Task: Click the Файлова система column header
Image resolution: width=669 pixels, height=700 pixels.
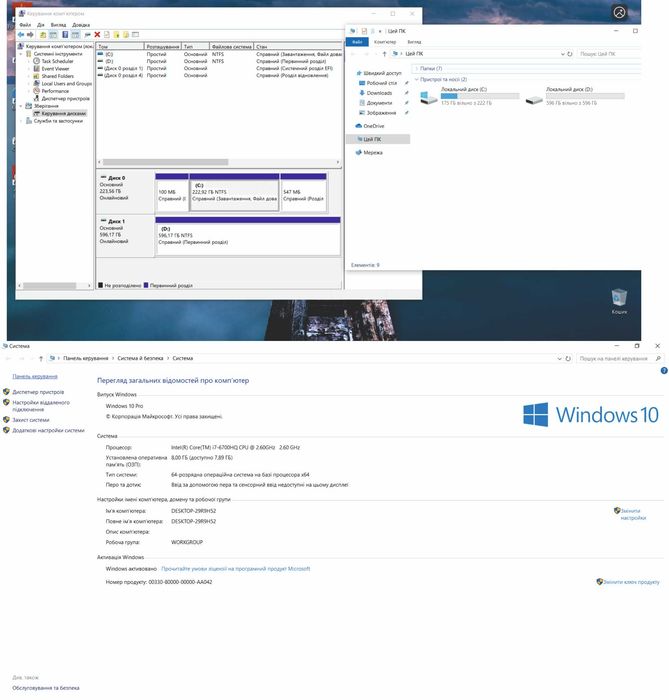Action: click(x=232, y=46)
